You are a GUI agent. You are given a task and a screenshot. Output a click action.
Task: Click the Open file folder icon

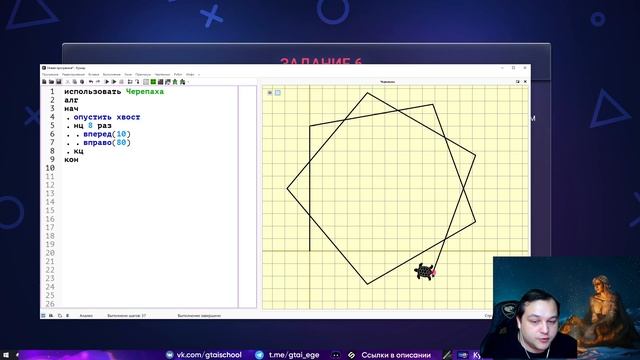pos(51,82)
